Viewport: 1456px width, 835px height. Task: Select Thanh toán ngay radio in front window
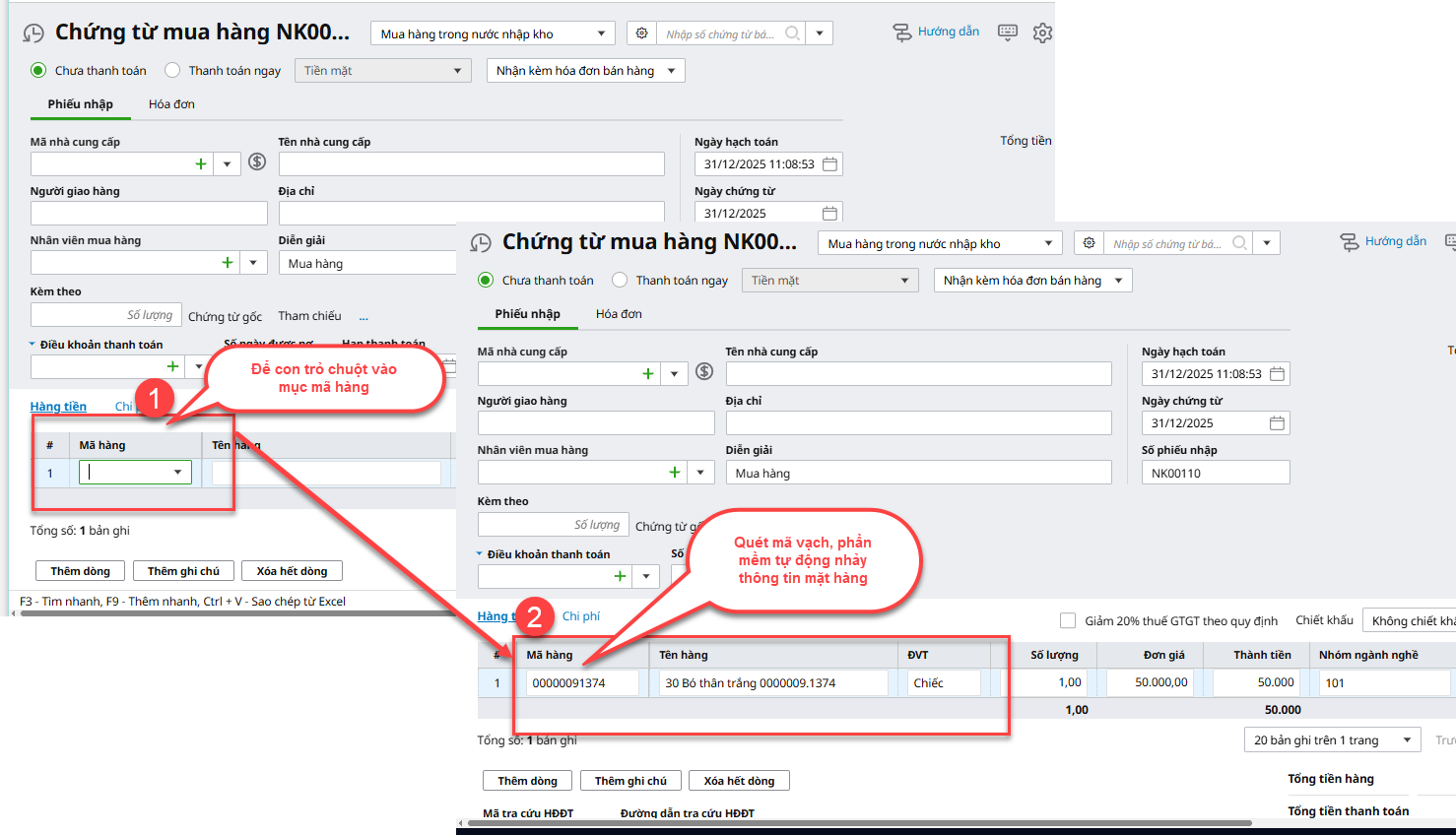point(620,281)
